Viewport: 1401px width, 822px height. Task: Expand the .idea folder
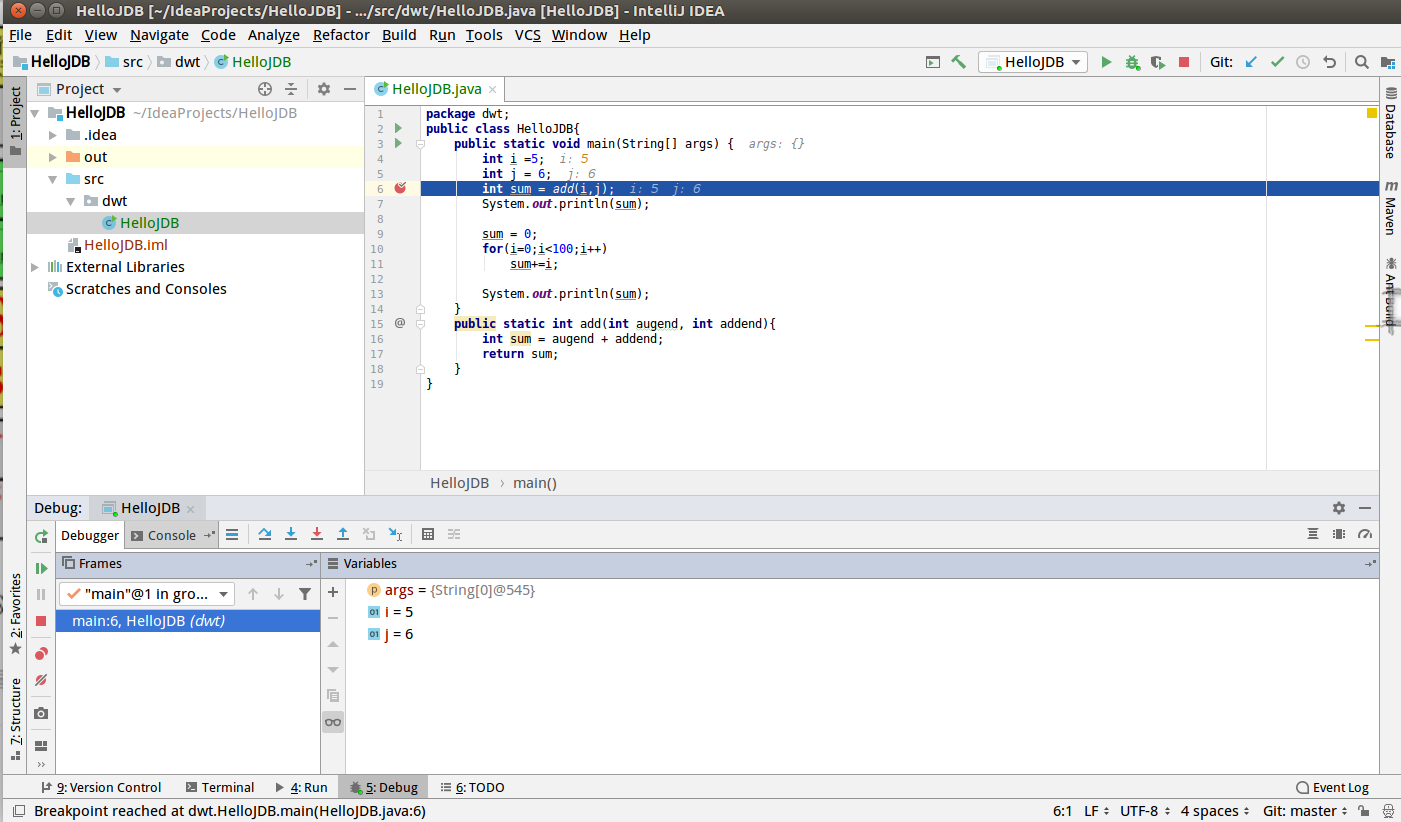click(x=55, y=135)
